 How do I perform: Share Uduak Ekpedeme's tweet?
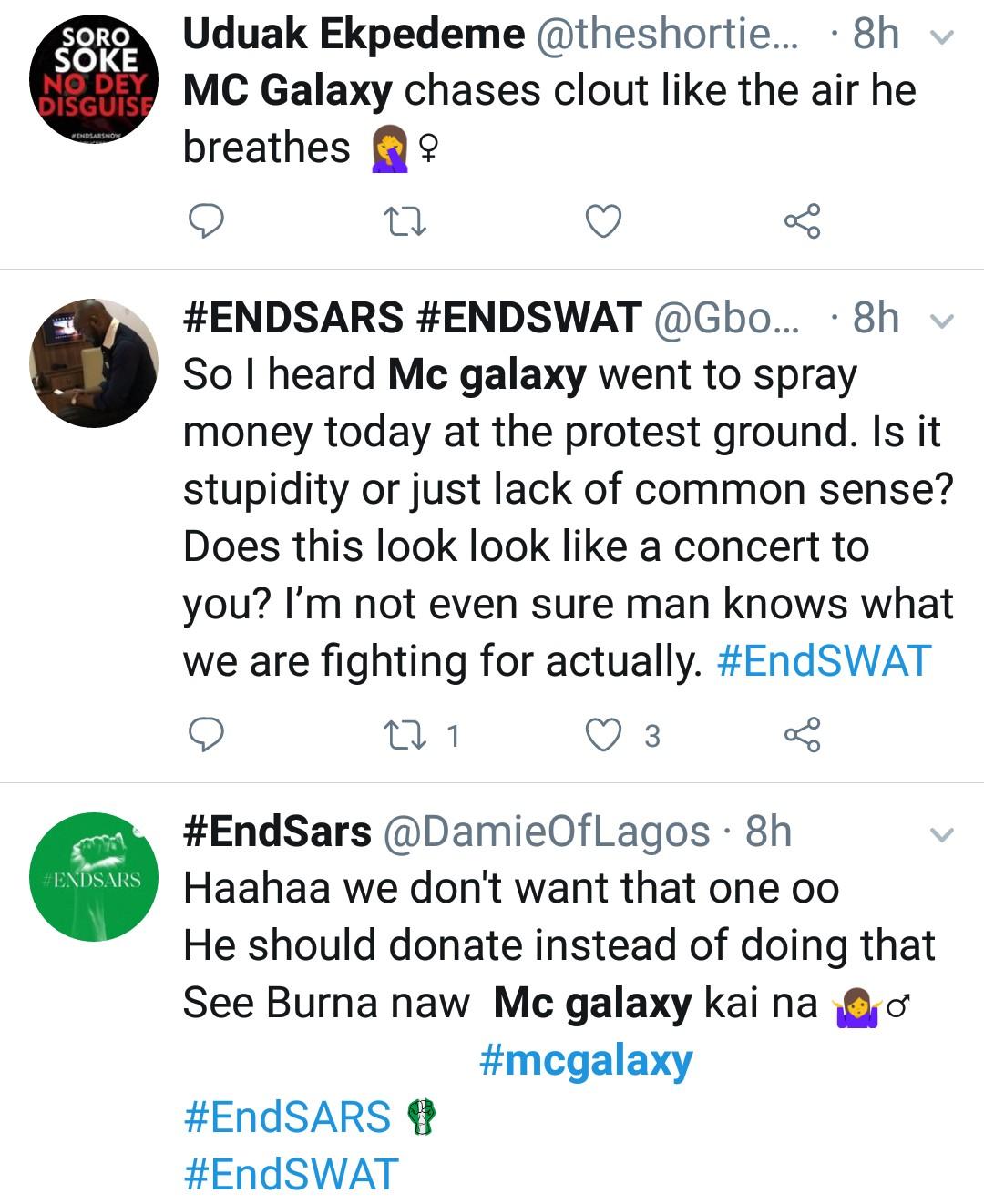tap(802, 221)
